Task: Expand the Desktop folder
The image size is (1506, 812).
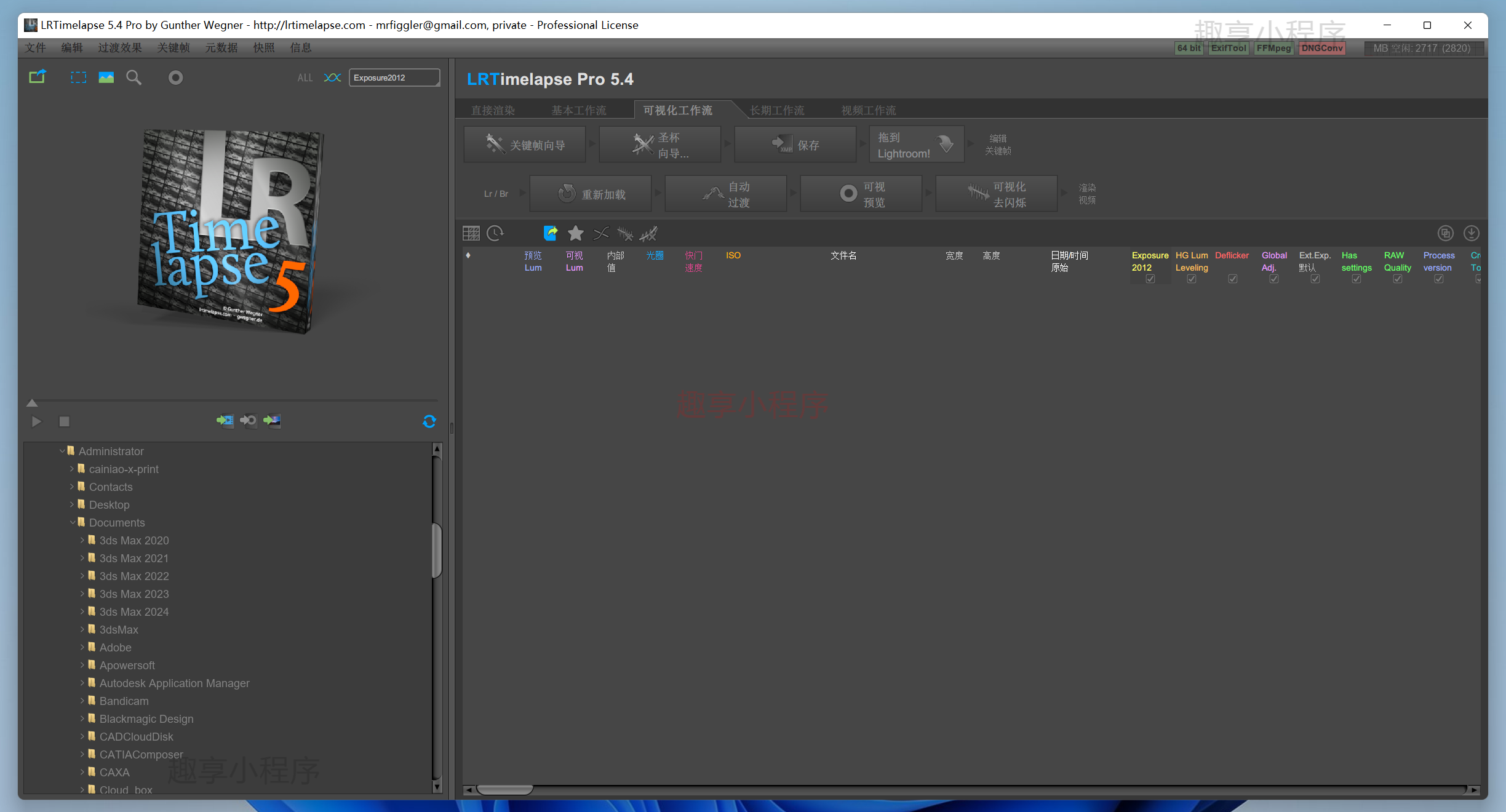Action: 72,504
